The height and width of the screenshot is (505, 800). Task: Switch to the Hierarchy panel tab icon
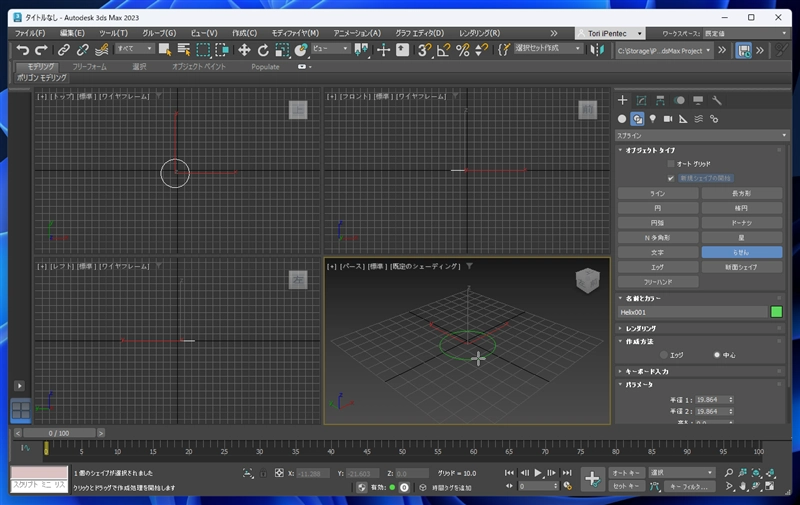(x=660, y=100)
